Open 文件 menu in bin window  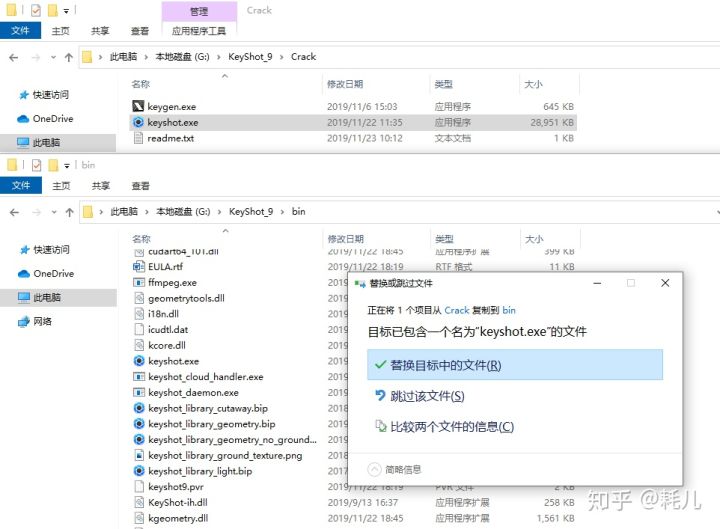point(21,186)
